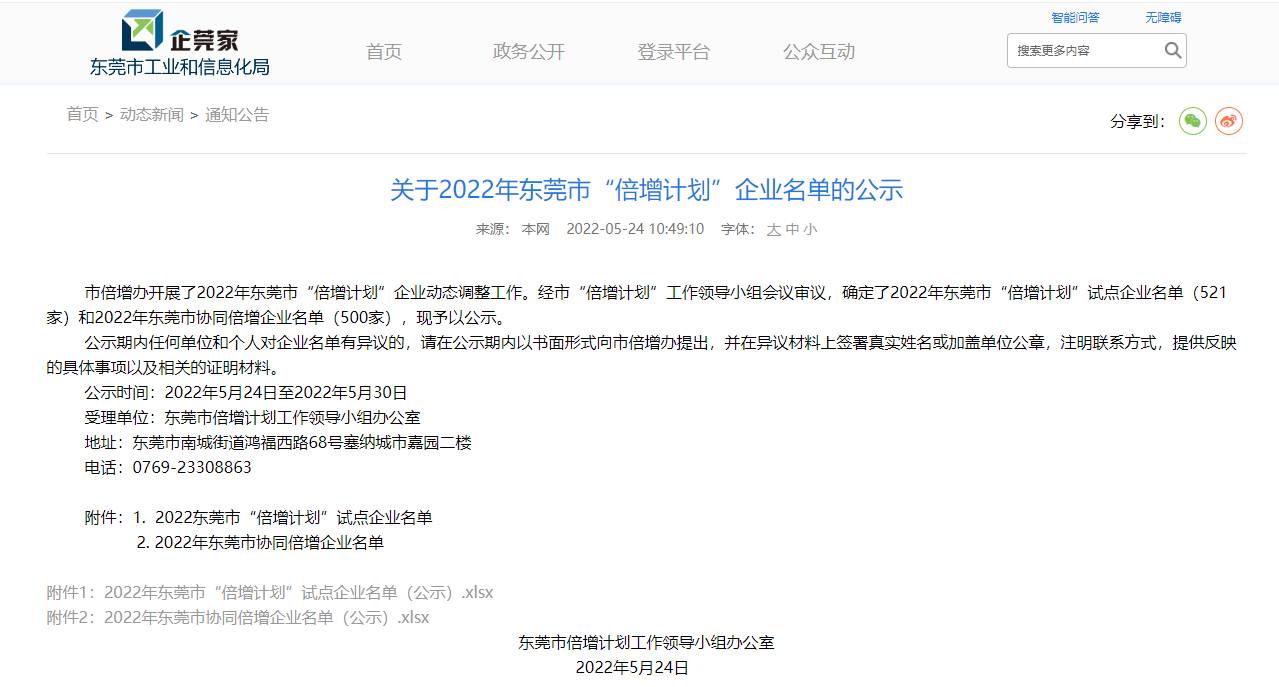Image resolution: width=1279 pixels, height=687 pixels.
Task: Click the Weibo share icon
Action: (x=1228, y=121)
